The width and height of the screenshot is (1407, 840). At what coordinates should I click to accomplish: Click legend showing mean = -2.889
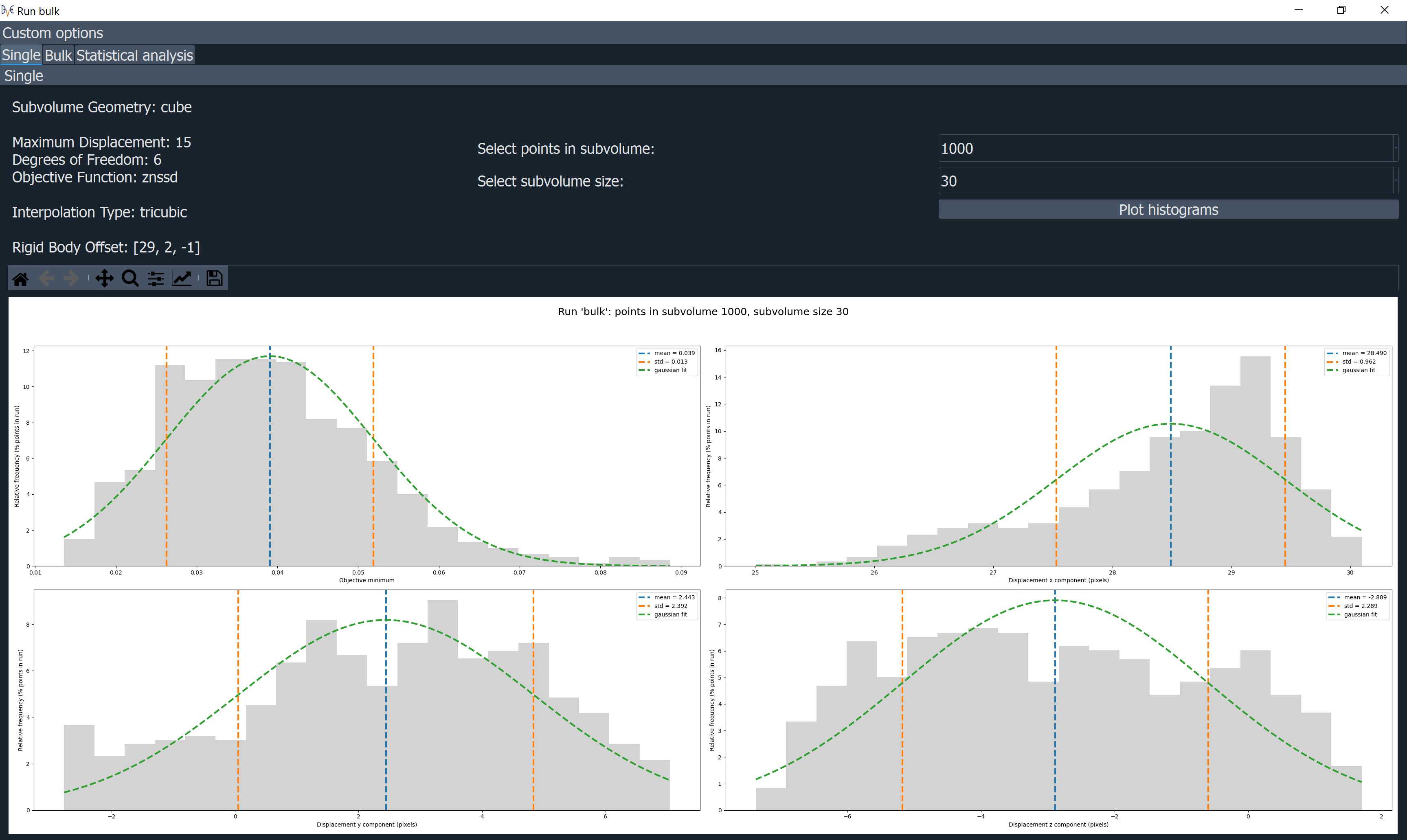click(x=1357, y=605)
